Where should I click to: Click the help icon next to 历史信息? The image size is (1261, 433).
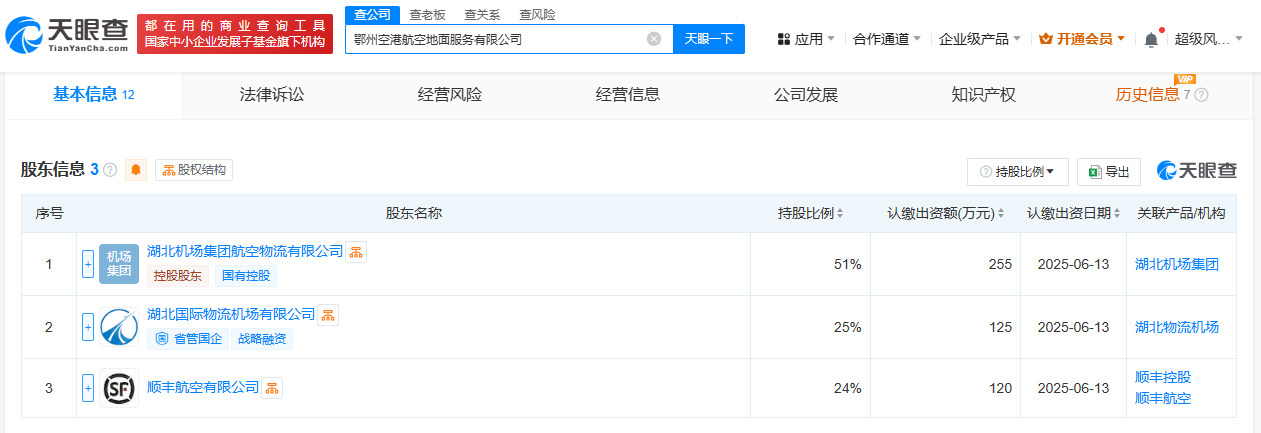click(1202, 95)
